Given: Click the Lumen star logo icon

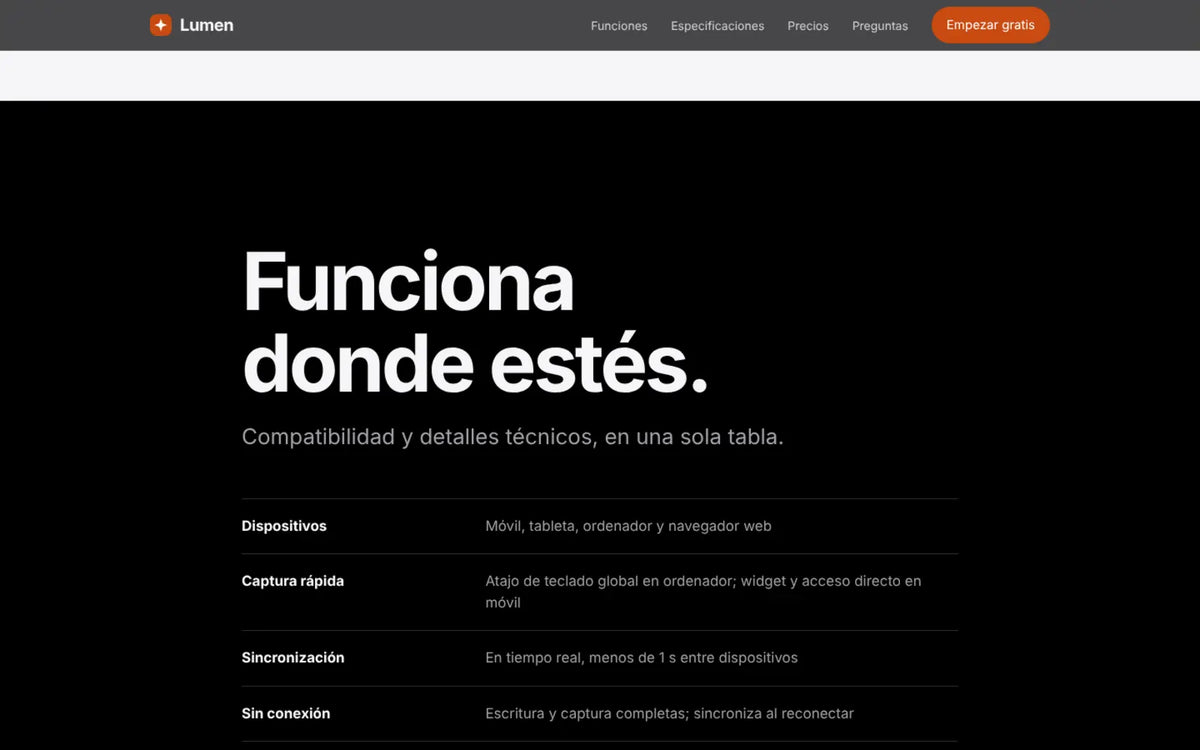Looking at the screenshot, I should (x=161, y=25).
